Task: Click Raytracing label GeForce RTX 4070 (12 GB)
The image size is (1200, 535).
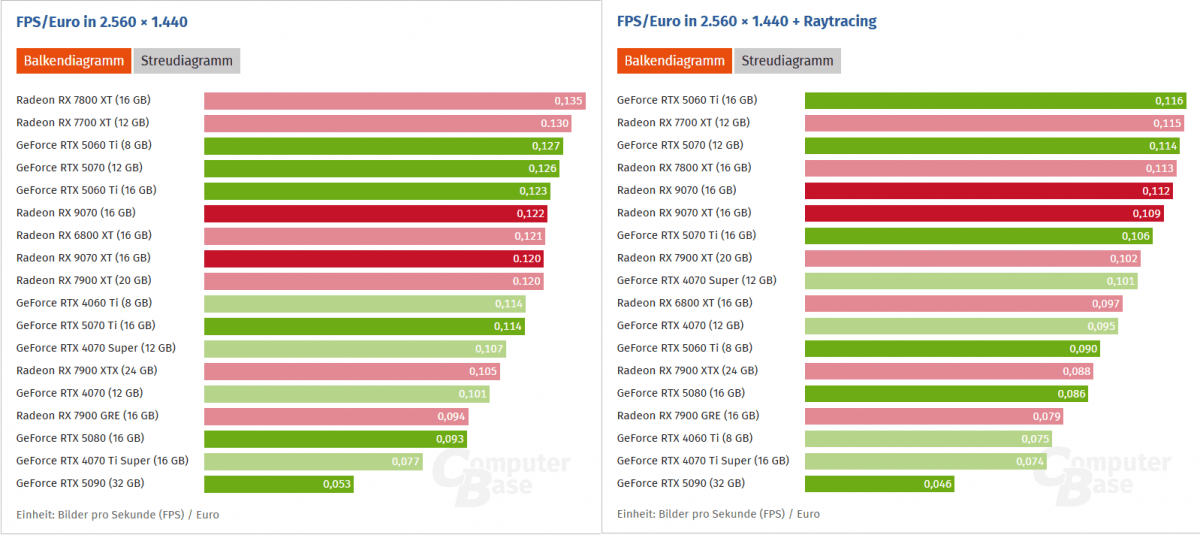Action: [680, 326]
